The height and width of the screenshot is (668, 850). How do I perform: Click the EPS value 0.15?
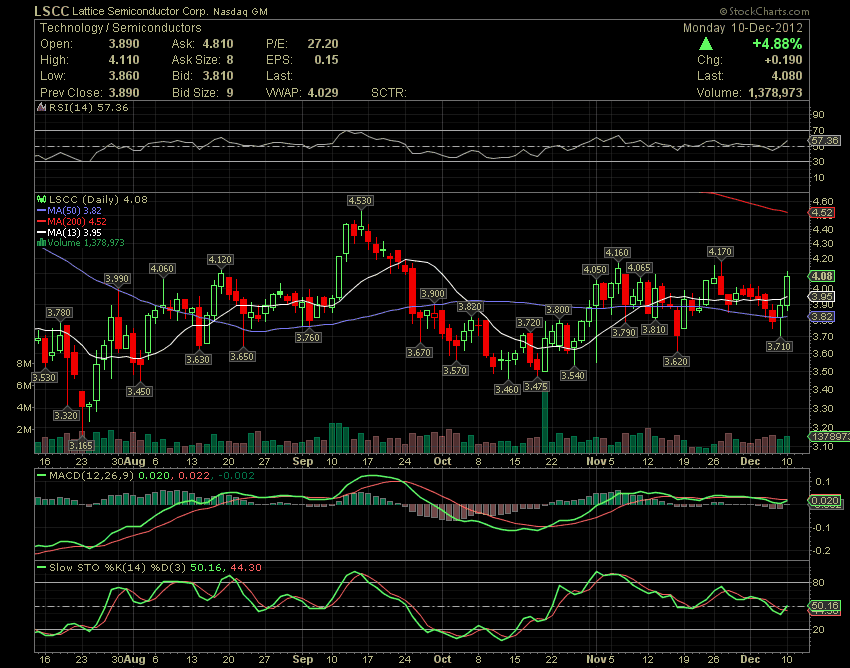326,60
